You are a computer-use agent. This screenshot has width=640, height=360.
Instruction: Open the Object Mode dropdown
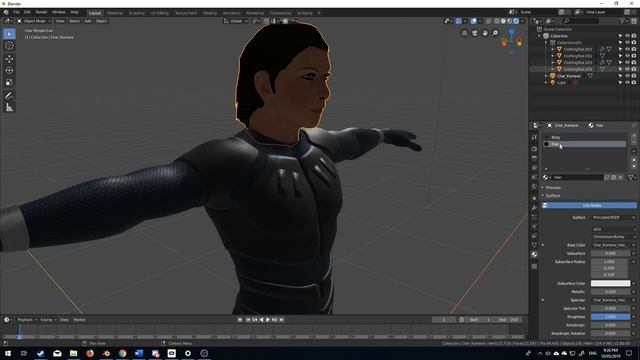click(34, 21)
